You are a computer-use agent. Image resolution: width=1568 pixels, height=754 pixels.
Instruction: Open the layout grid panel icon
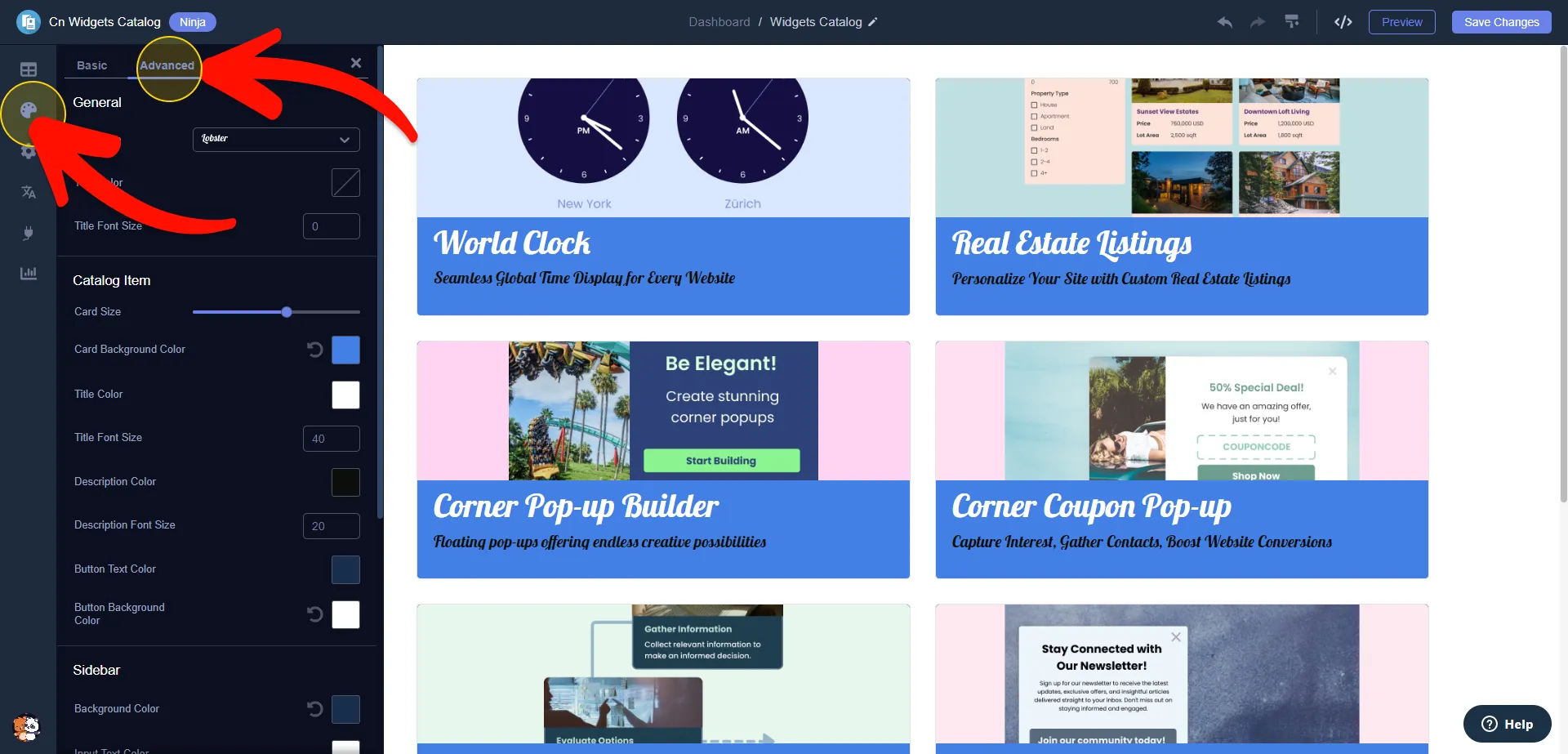pyautogui.click(x=29, y=70)
